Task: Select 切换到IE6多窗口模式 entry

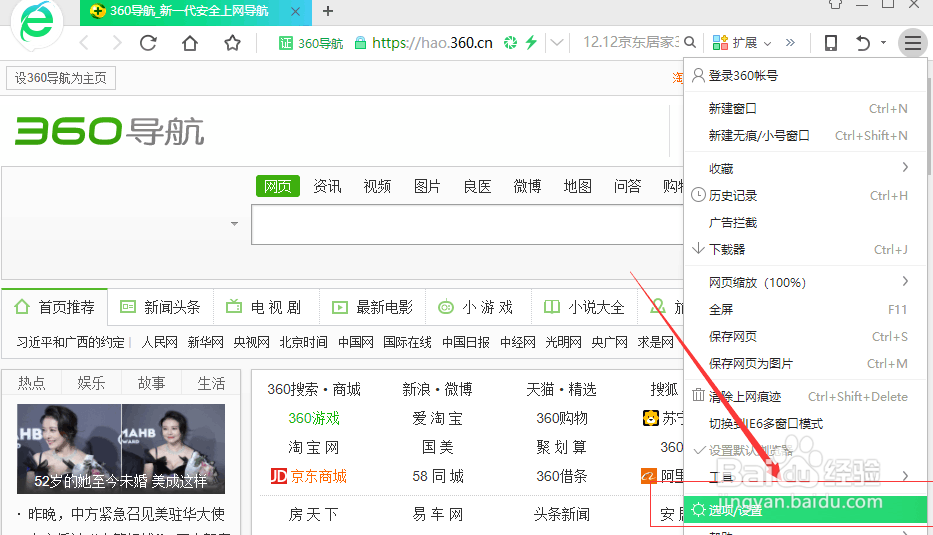Action: (x=806, y=424)
